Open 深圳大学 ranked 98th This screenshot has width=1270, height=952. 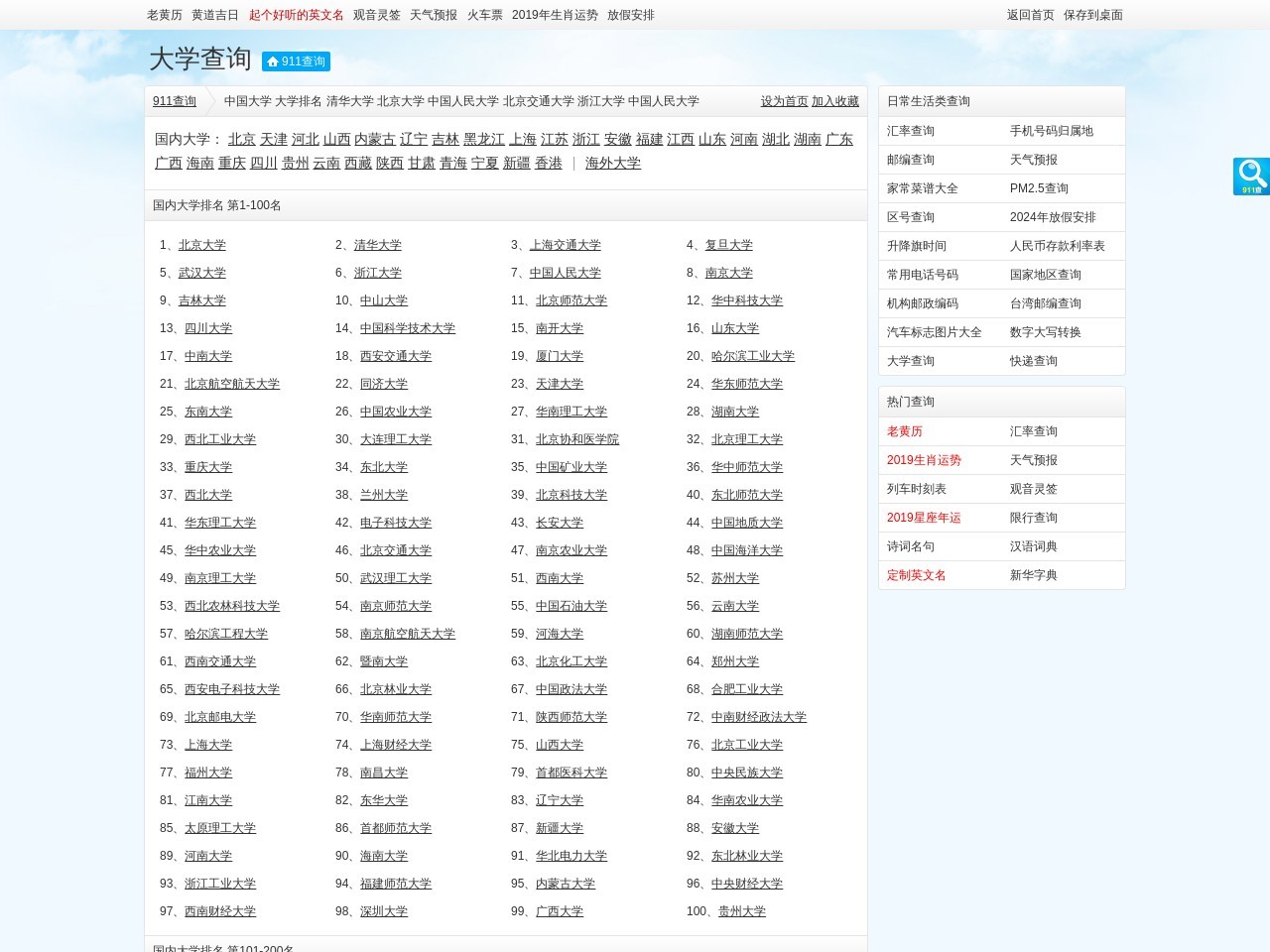click(x=383, y=911)
